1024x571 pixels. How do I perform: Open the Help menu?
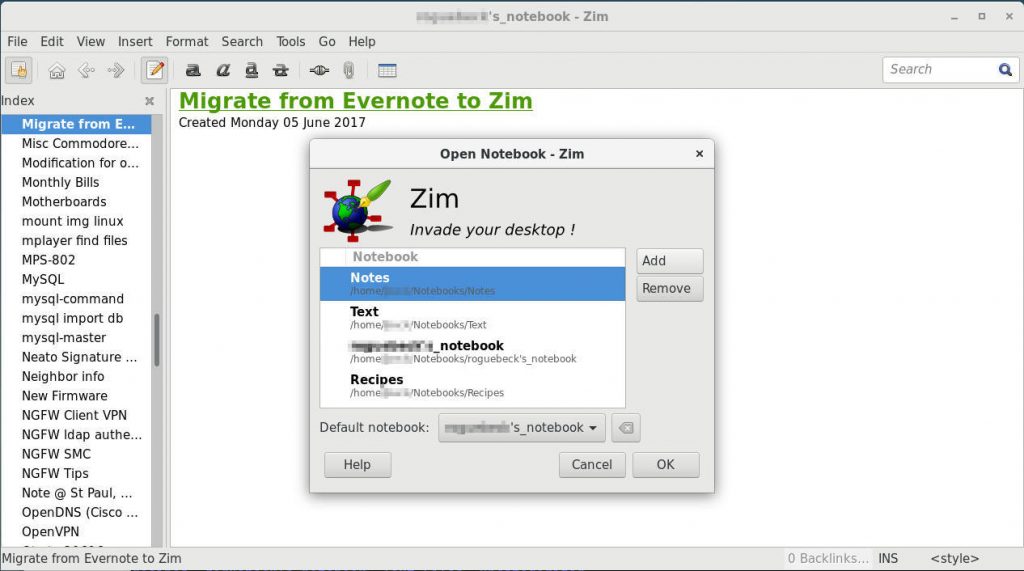(361, 41)
